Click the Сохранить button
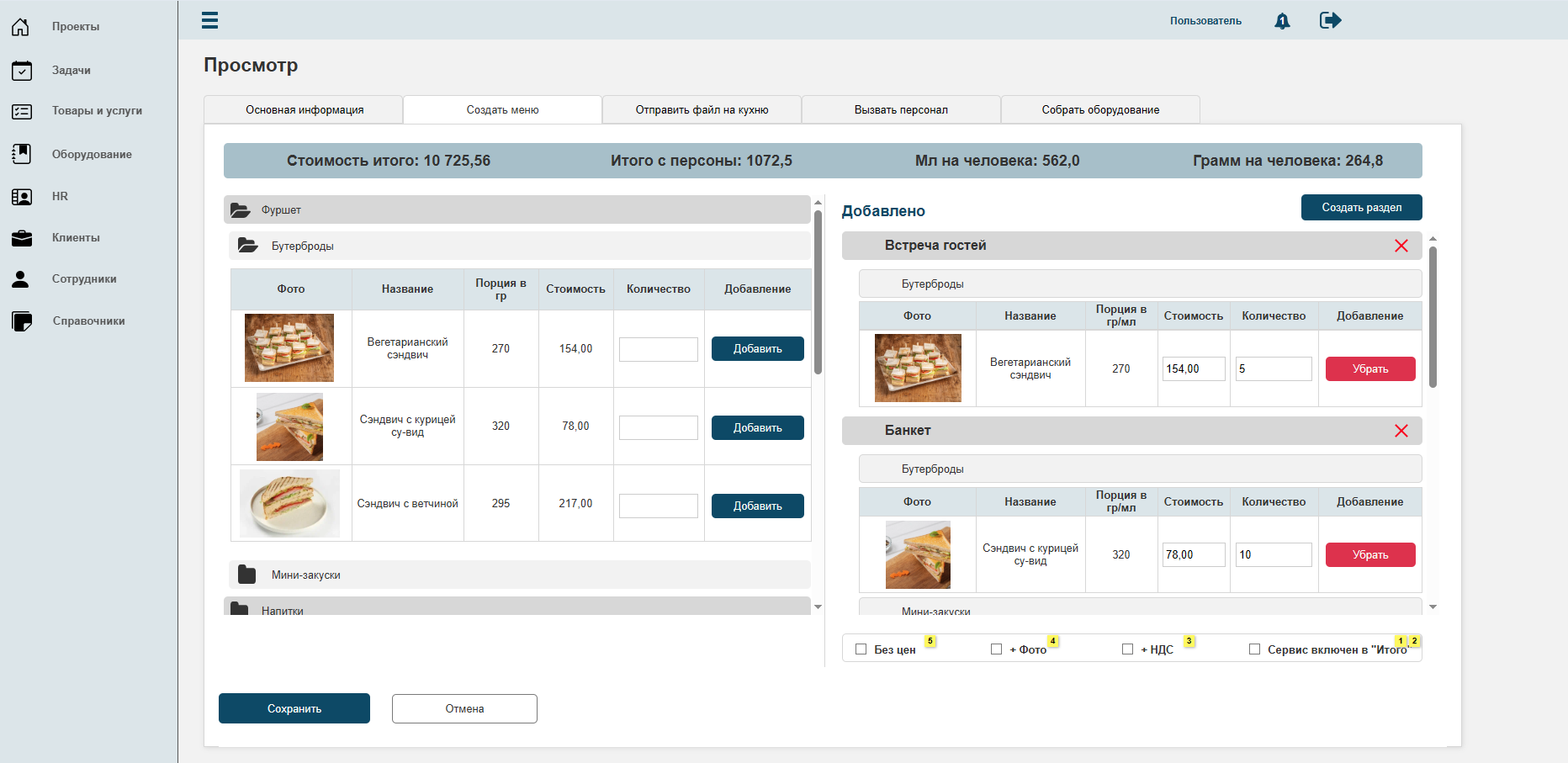Image resolution: width=1568 pixels, height=763 pixels. coord(294,708)
